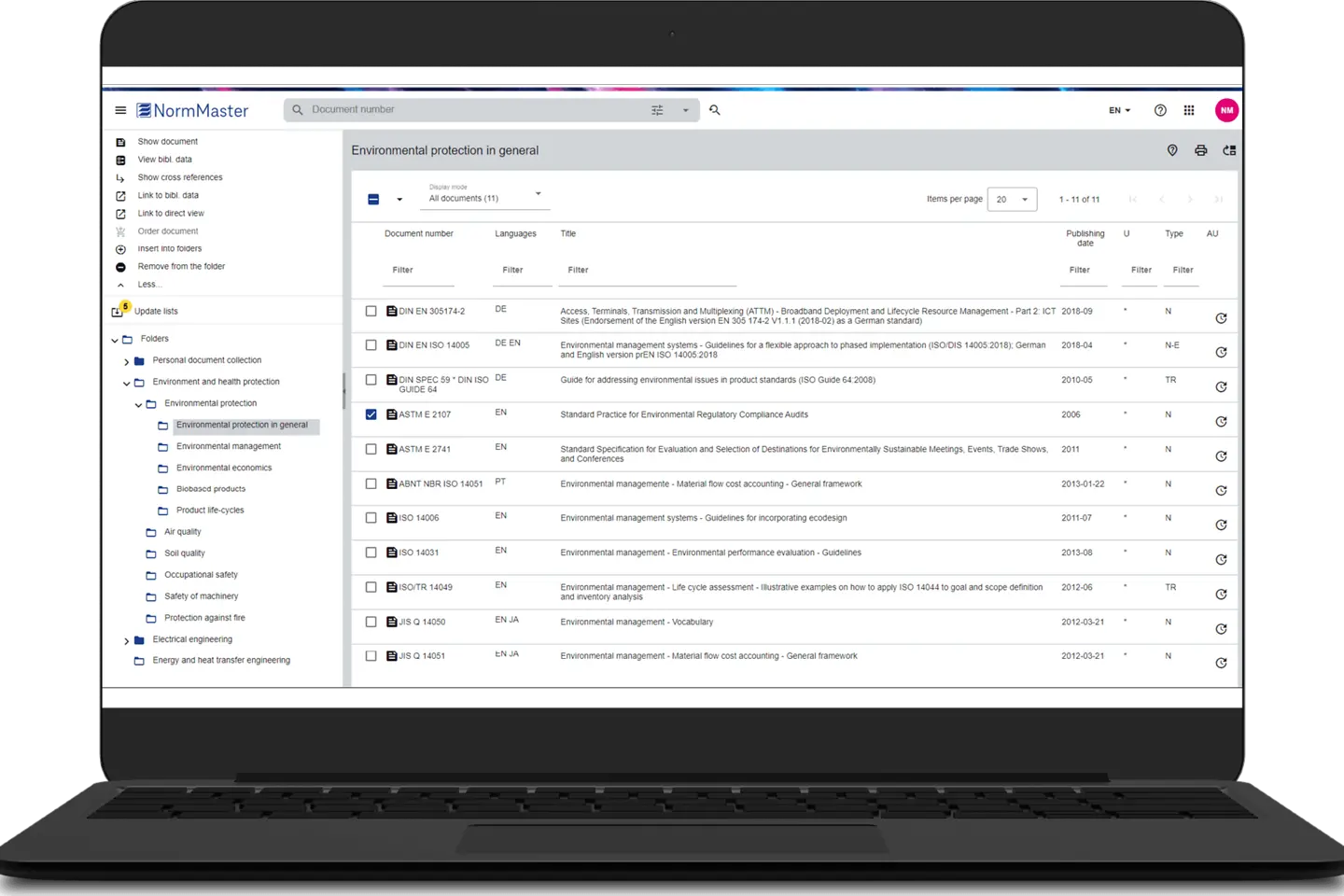The width and height of the screenshot is (1344, 896).
Task: Select the Environmental management folder
Action: click(x=228, y=446)
